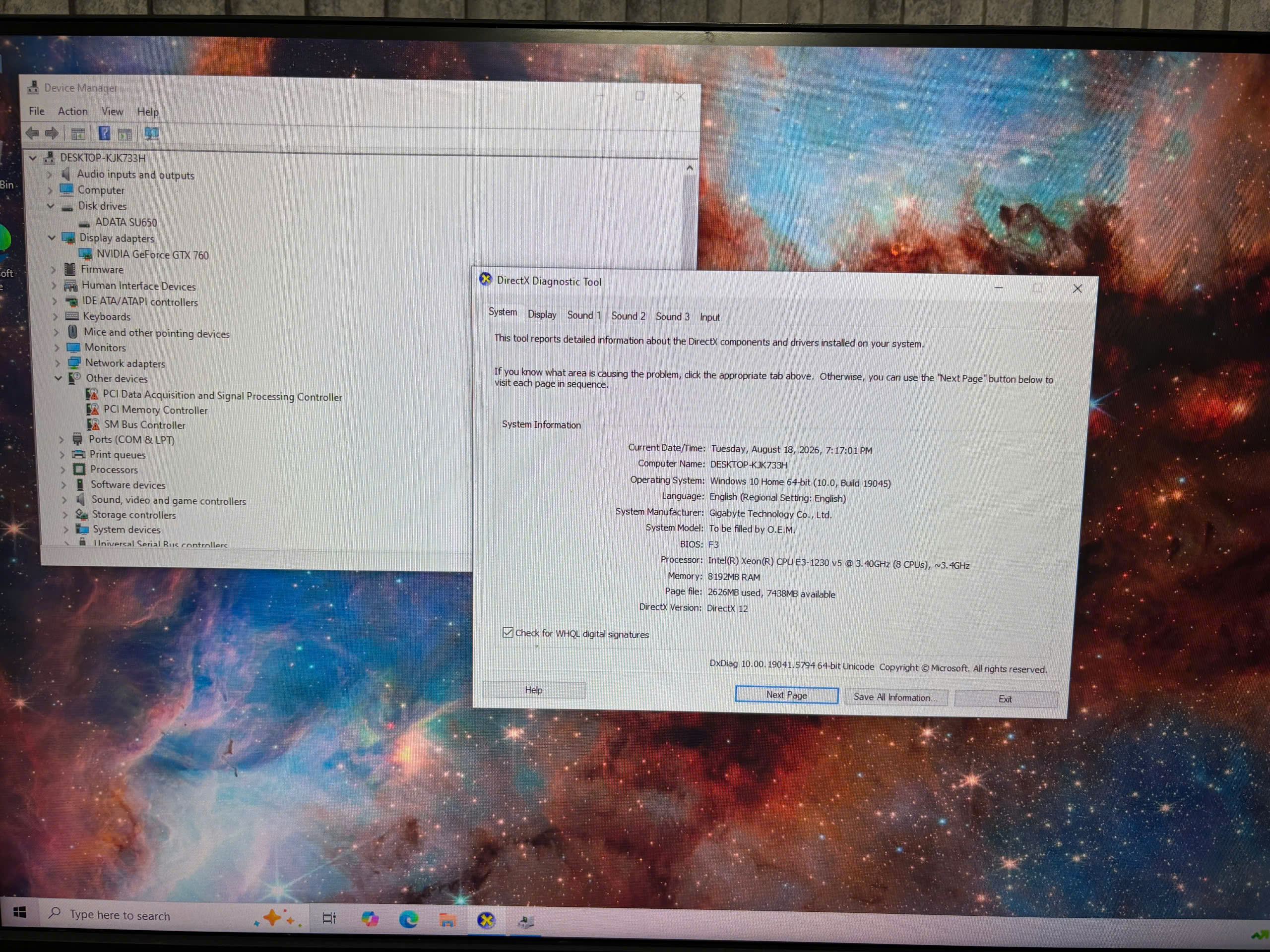Switch to the Input tab
The image size is (1270, 952).
pyautogui.click(x=709, y=317)
